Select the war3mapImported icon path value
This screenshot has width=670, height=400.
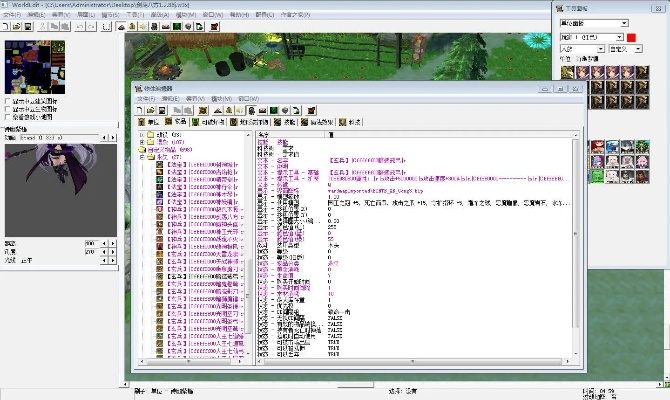pyautogui.click(x=375, y=191)
